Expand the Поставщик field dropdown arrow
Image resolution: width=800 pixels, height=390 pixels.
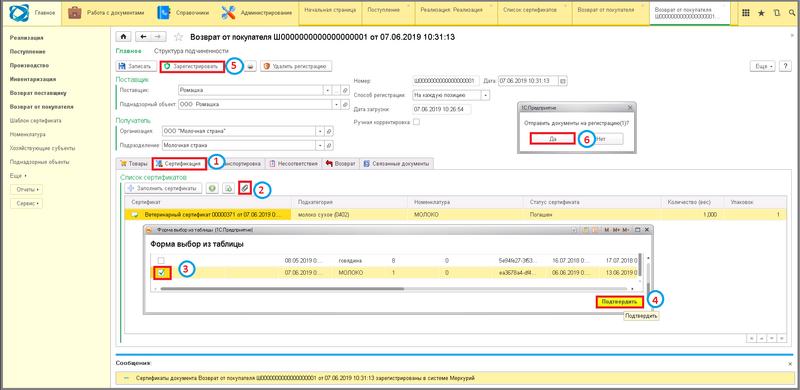pyautogui.click(x=327, y=90)
